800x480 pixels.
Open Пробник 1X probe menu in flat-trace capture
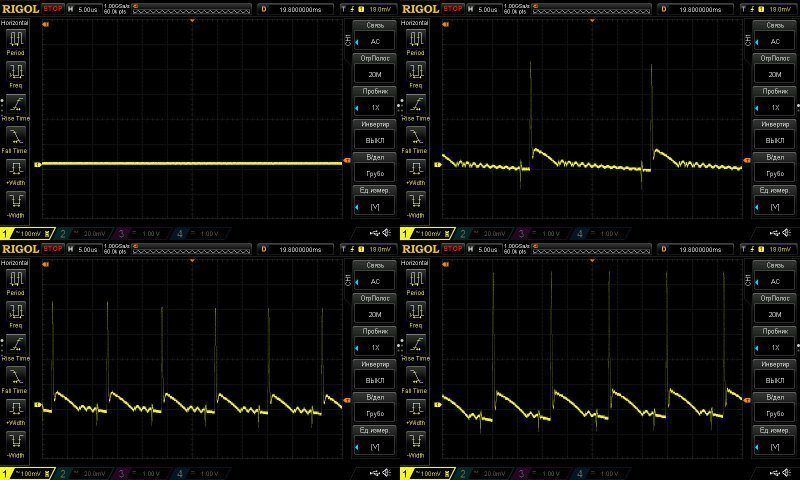pos(375,102)
